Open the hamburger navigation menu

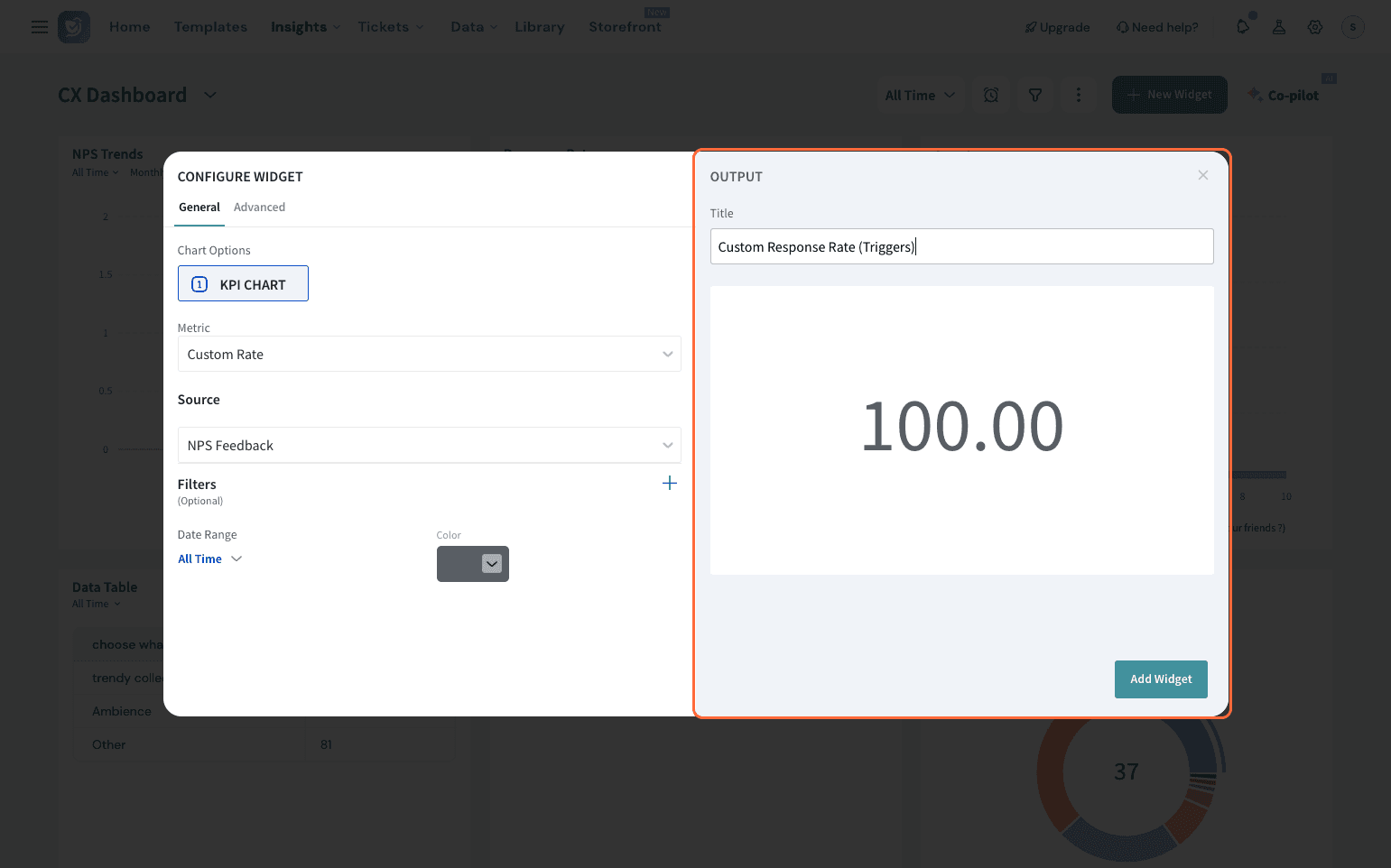(x=39, y=27)
